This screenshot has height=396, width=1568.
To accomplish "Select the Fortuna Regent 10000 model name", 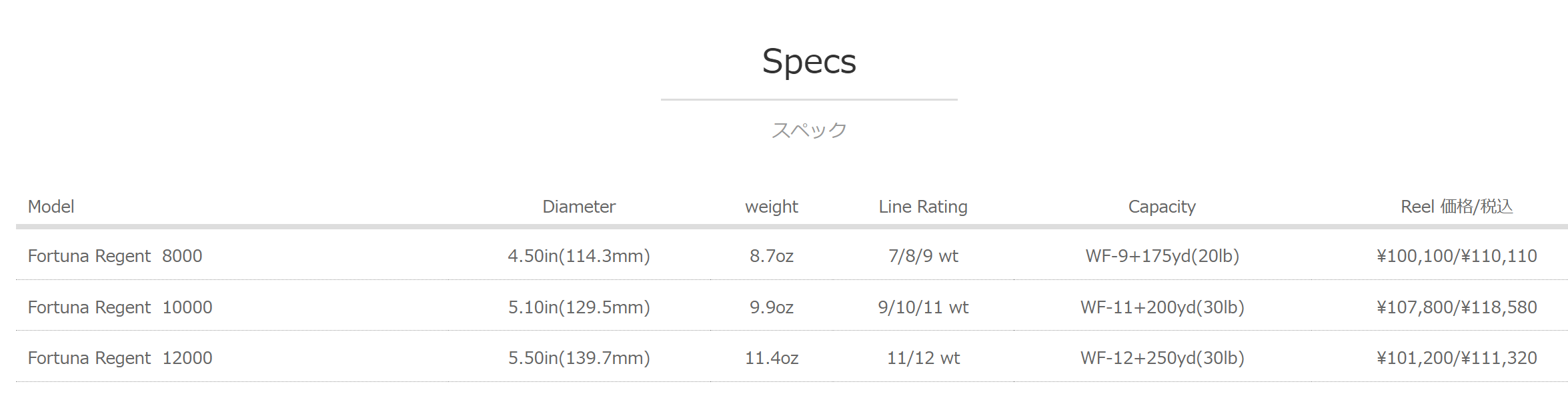I will click(x=120, y=307).
